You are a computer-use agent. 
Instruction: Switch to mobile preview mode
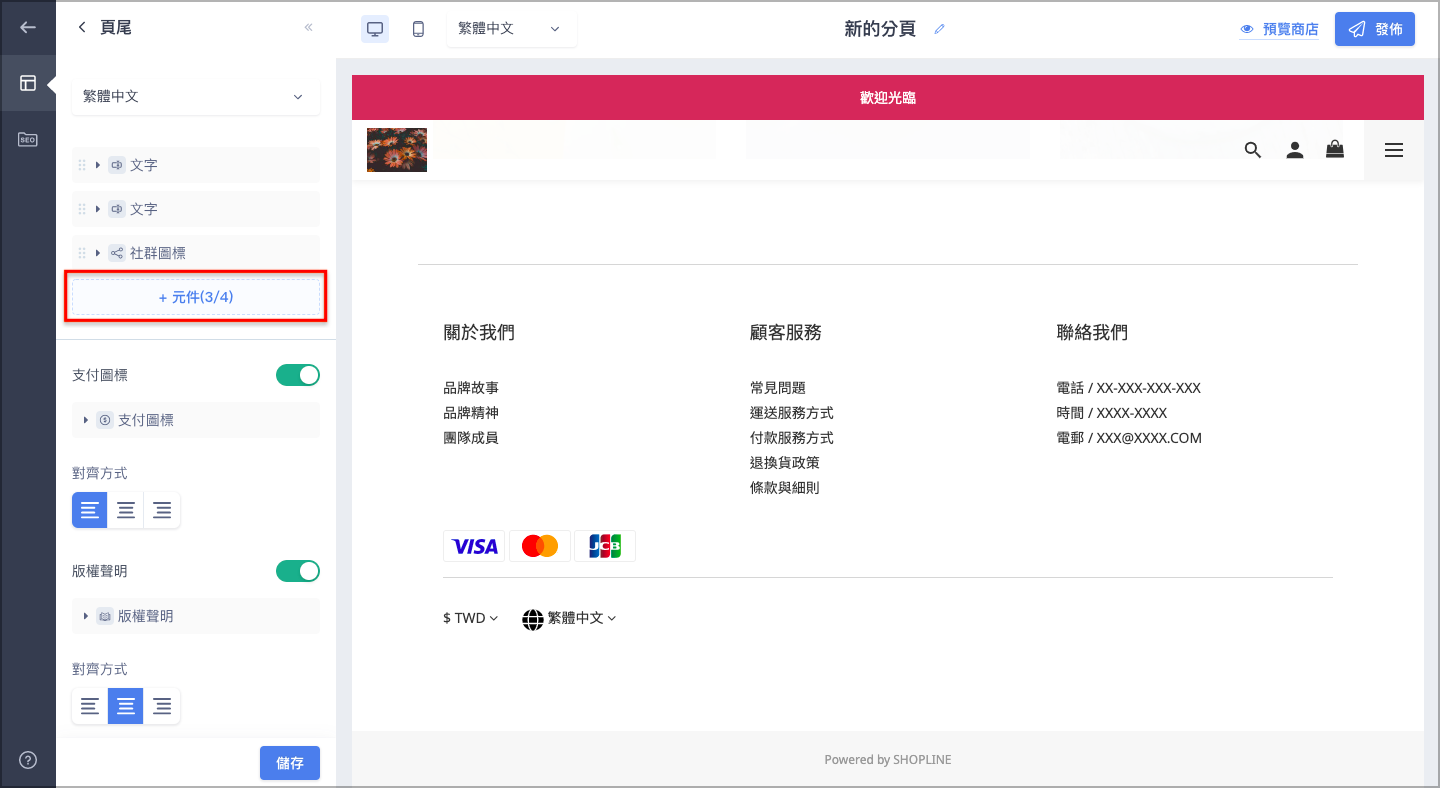[x=418, y=29]
